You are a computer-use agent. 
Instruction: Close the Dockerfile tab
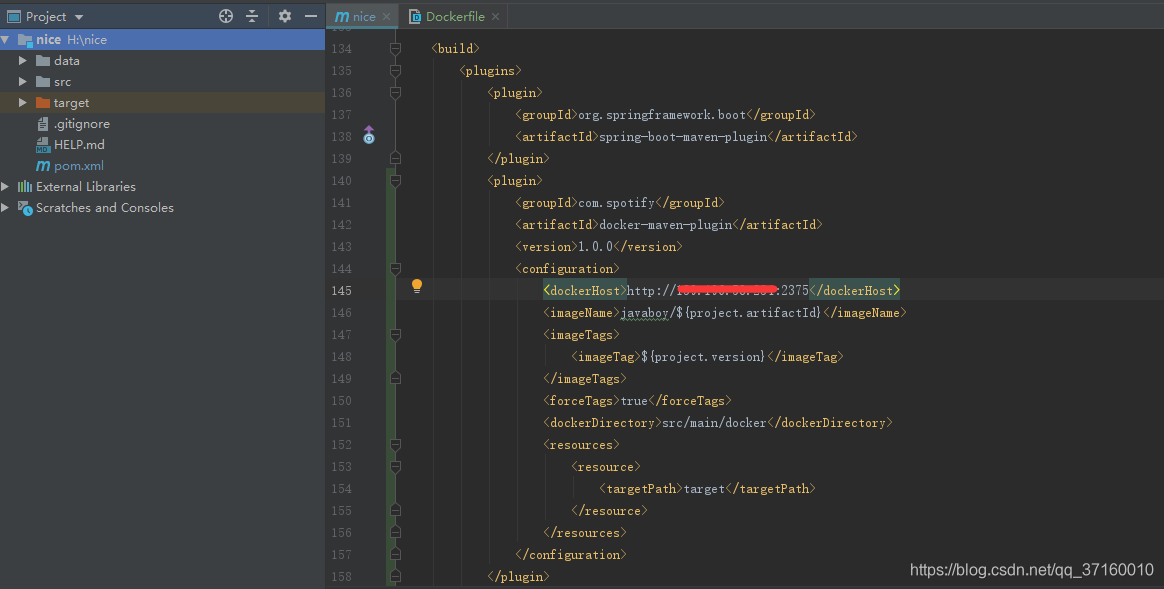pyautogui.click(x=495, y=16)
